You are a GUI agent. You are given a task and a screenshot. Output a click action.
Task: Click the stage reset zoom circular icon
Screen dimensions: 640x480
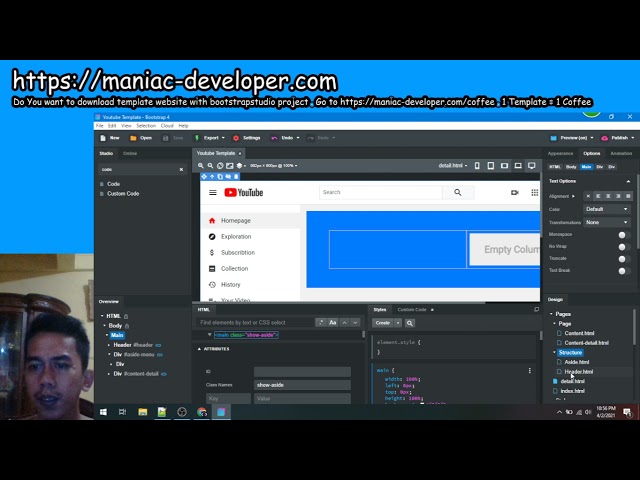tap(220, 166)
